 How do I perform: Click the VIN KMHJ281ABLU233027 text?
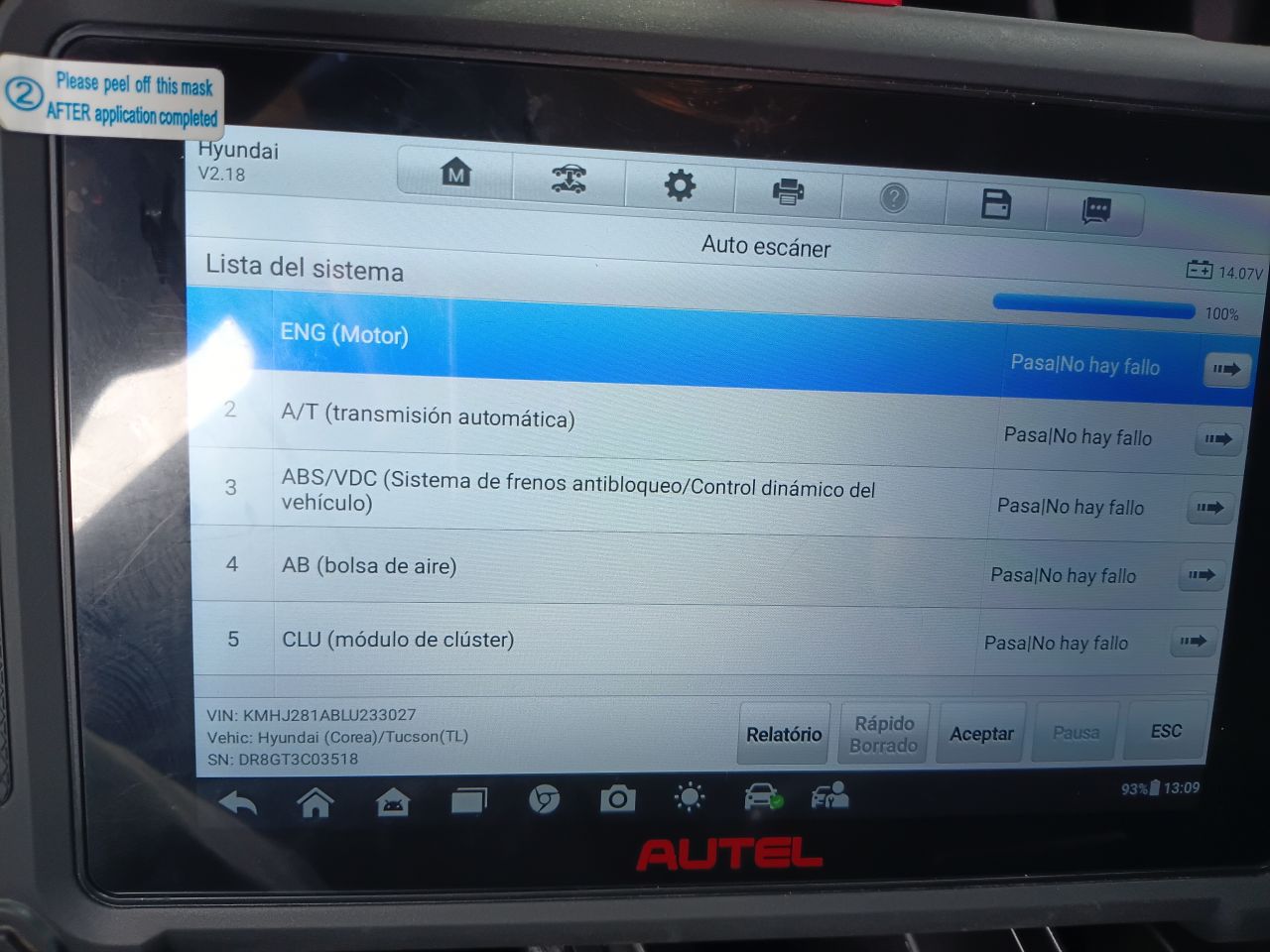tap(312, 715)
